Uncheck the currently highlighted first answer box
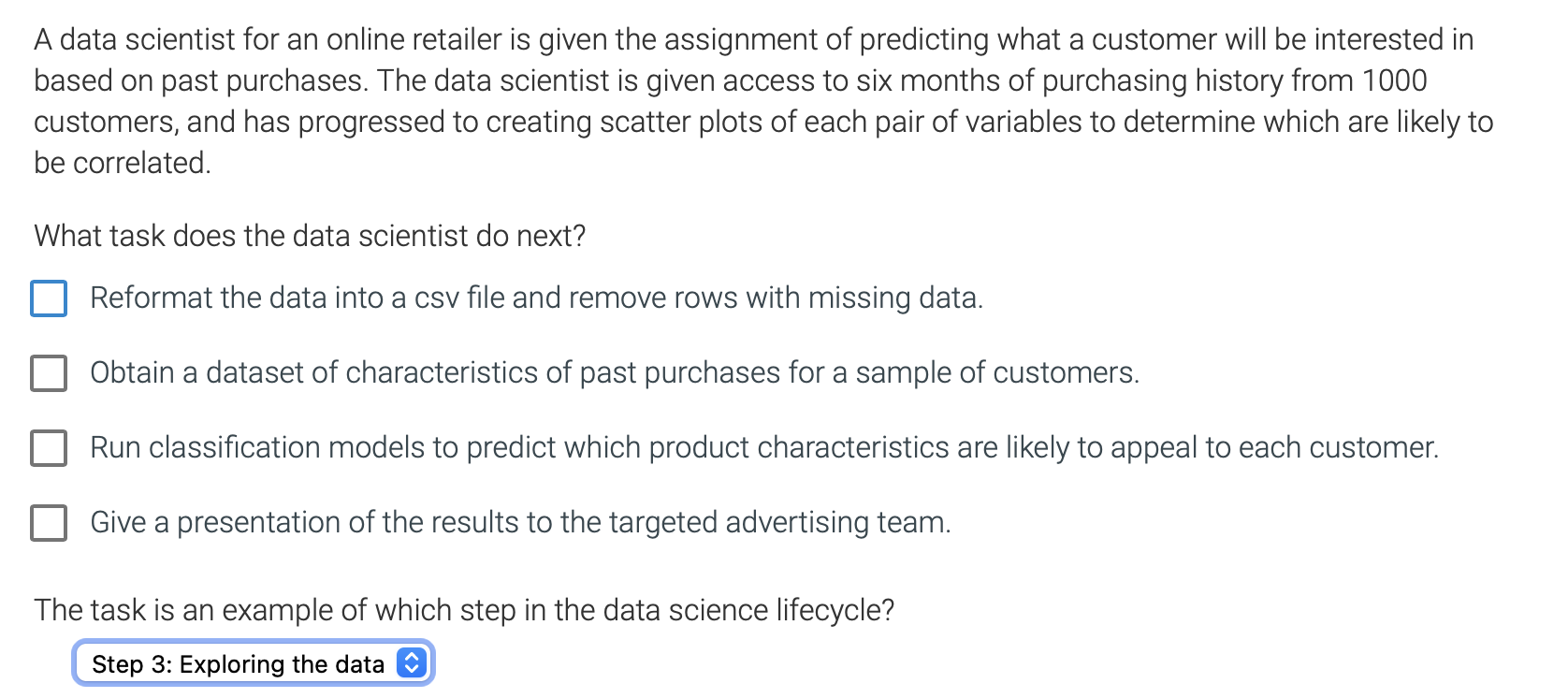Image resolution: width=1568 pixels, height=698 pixels. (x=49, y=298)
